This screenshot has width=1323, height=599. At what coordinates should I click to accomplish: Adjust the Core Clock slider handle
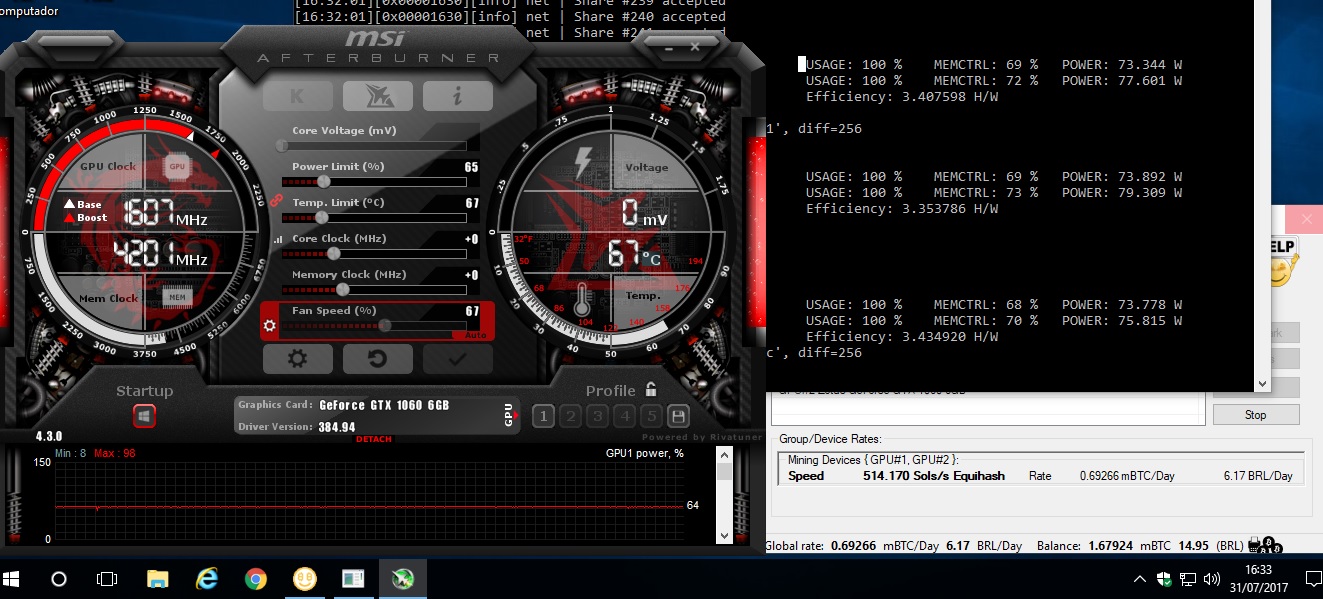point(334,253)
